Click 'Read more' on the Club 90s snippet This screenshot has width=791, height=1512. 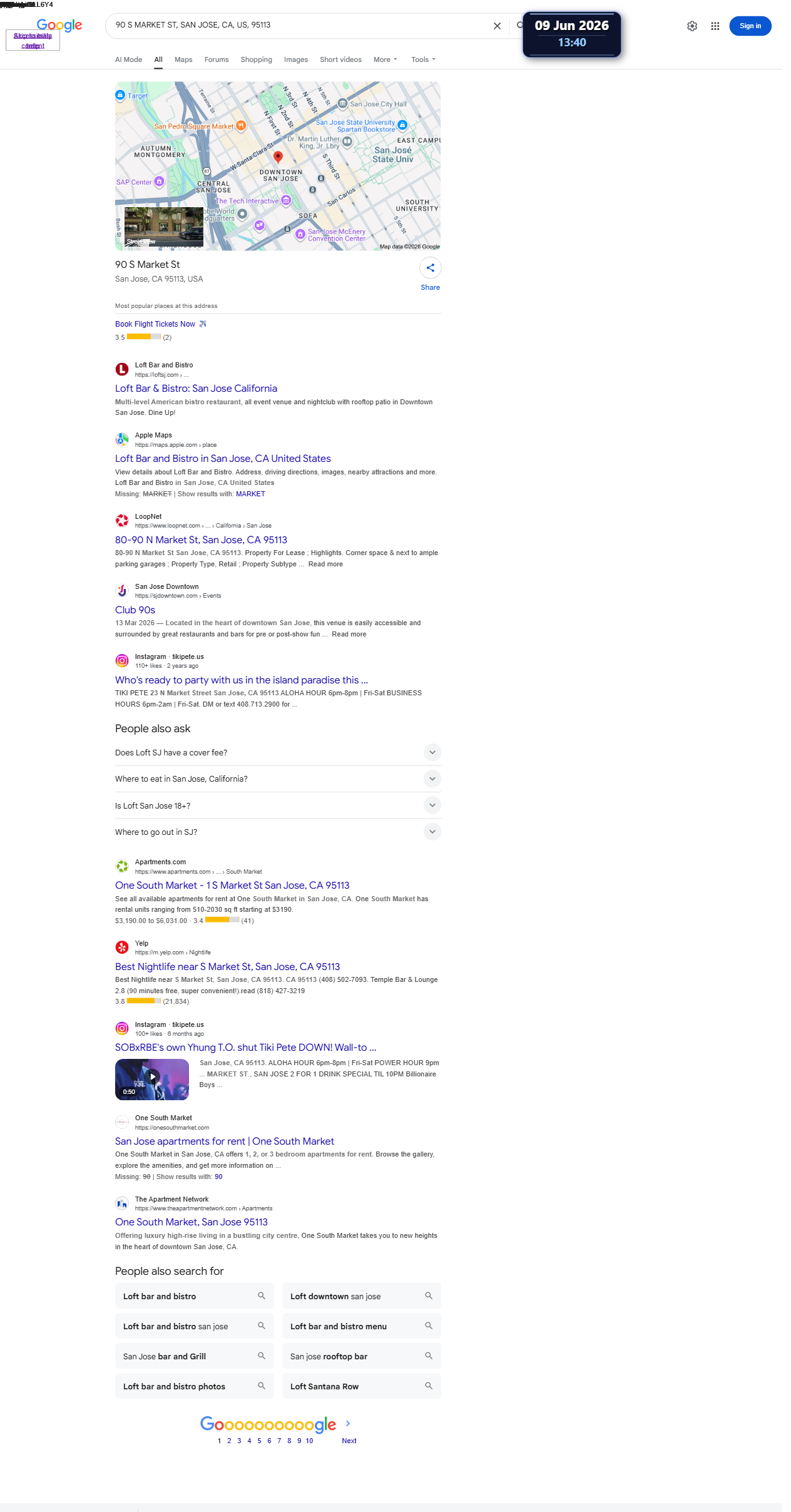click(349, 635)
